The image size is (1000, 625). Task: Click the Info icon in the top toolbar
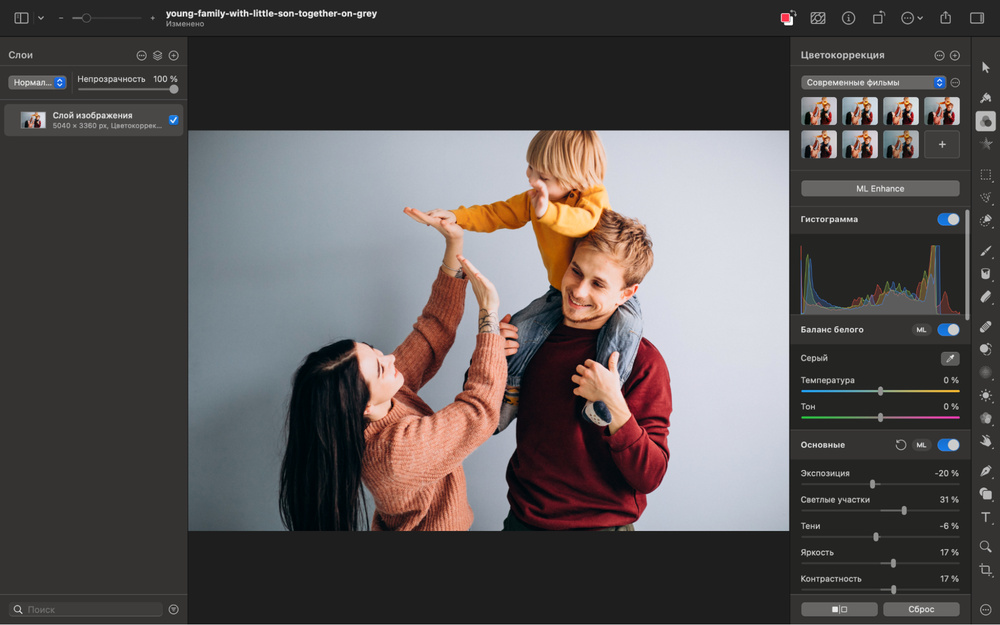point(848,17)
